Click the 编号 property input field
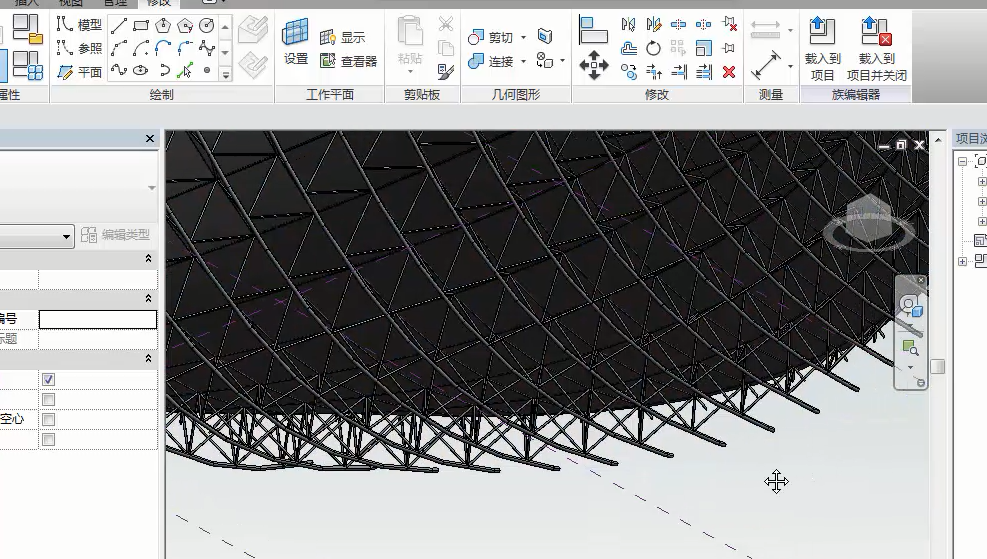 [98, 320]
